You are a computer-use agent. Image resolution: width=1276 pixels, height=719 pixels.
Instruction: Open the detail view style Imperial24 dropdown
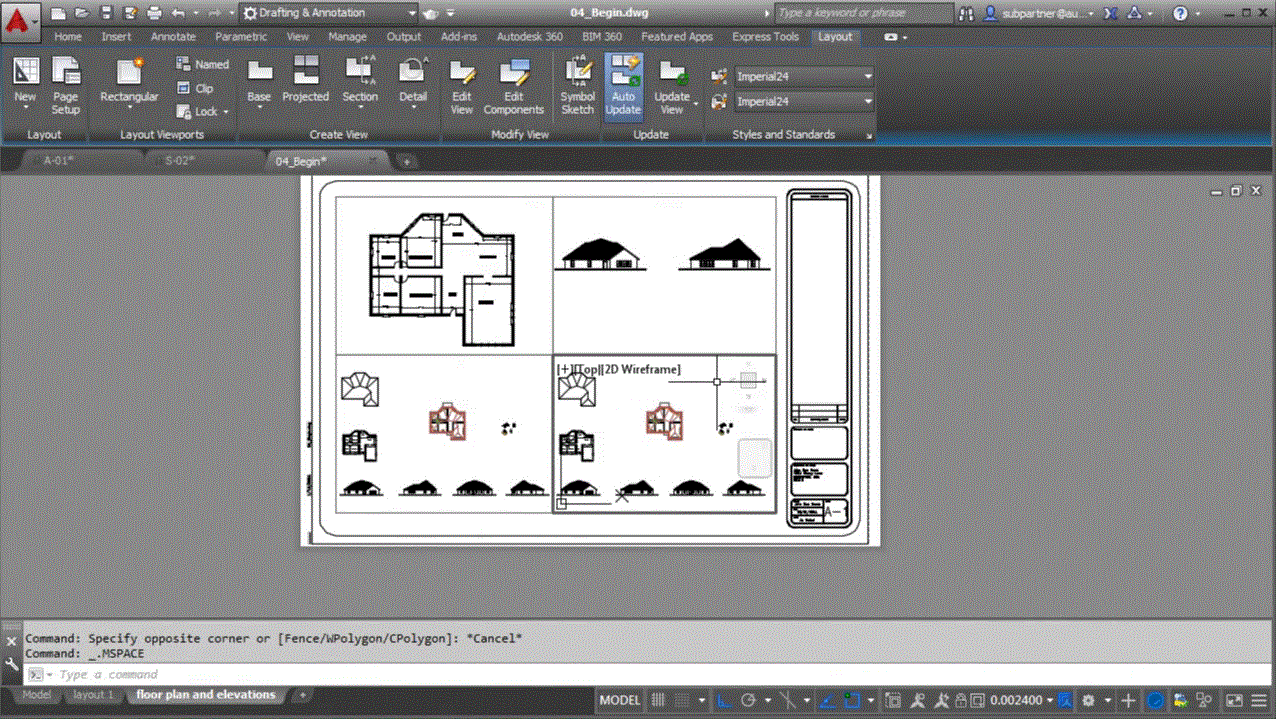pos(804,101)
